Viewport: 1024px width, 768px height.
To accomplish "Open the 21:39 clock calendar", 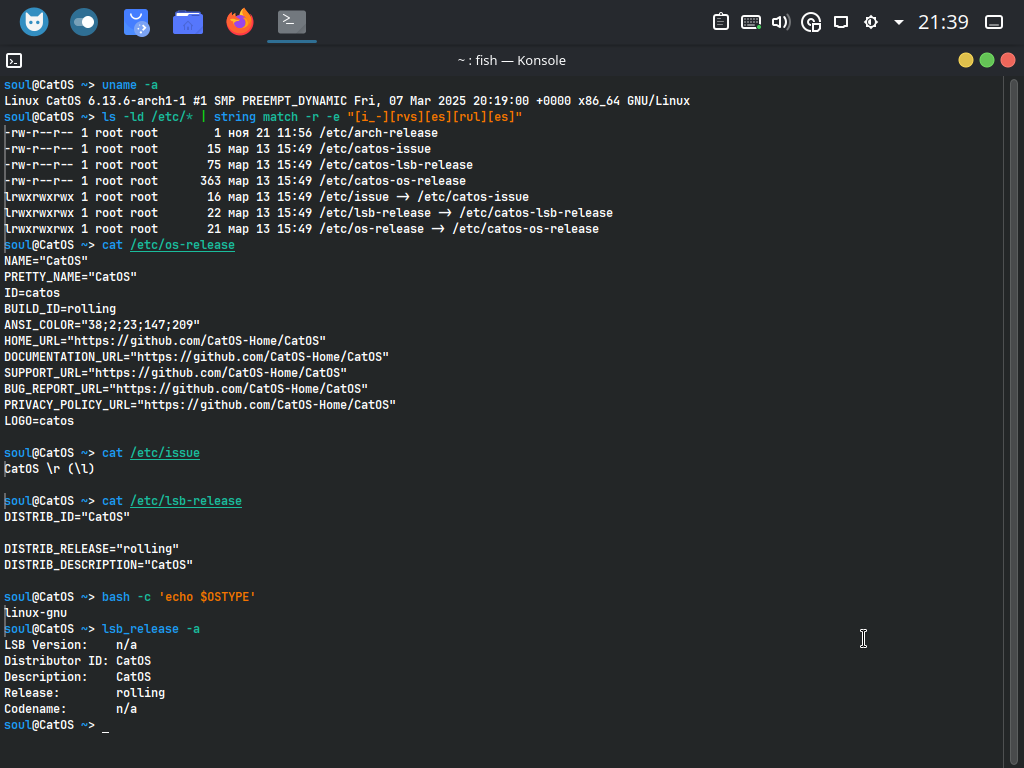I will [x=943, y=22].
